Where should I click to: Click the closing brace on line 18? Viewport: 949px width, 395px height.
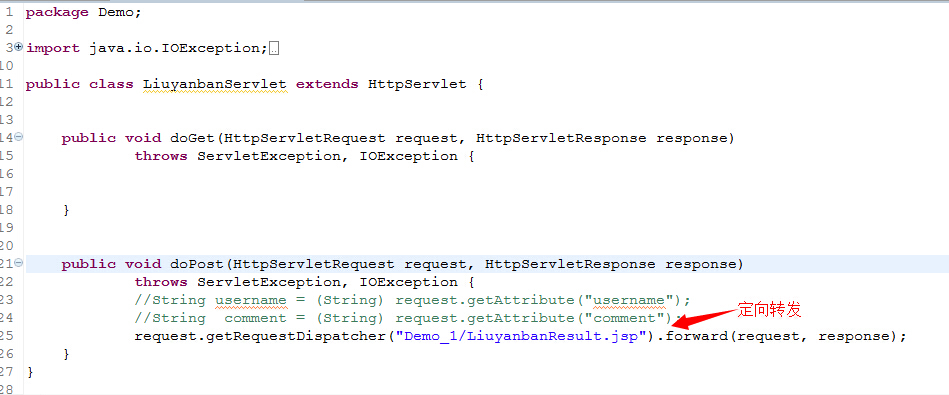(x=67, y=211)
